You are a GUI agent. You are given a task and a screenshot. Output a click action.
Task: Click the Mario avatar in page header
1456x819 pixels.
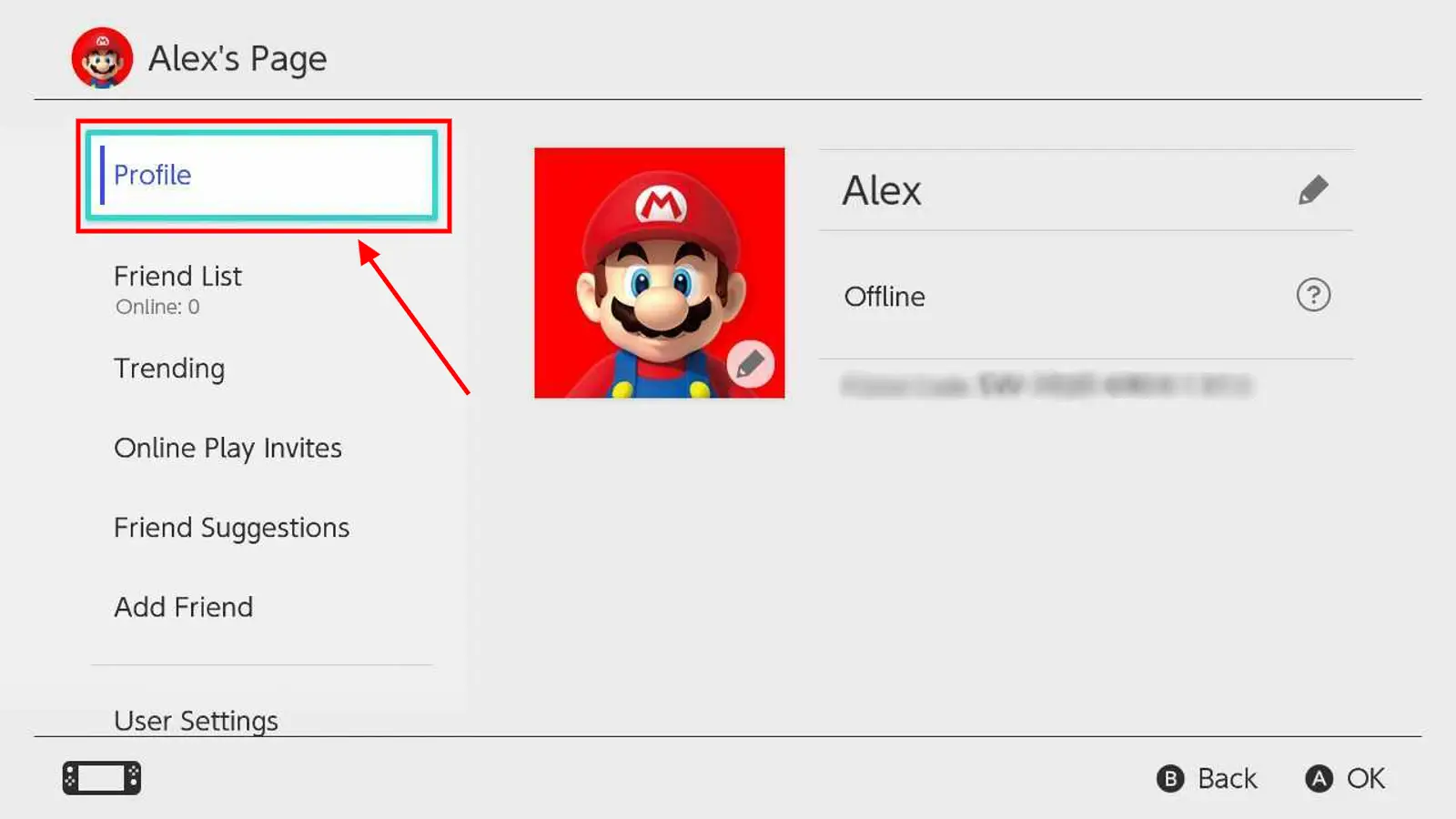pyautogui.click(x=102, y=58)
